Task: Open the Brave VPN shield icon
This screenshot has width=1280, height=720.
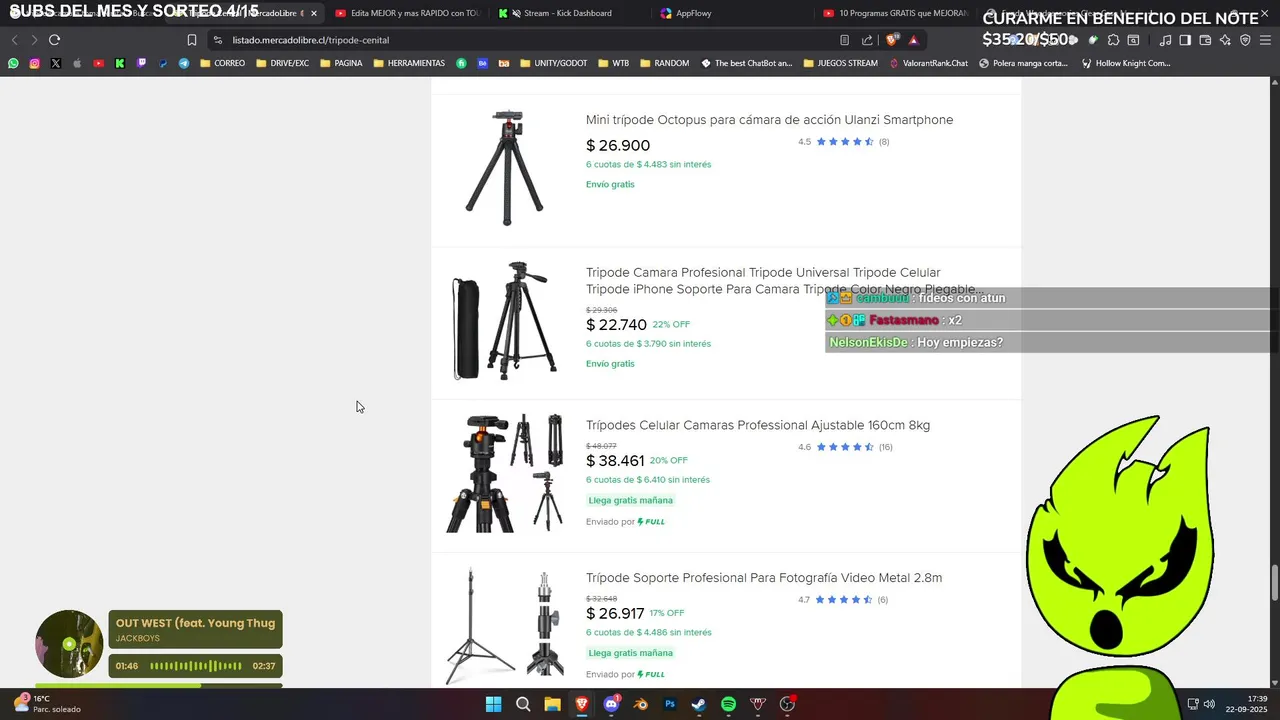Action: 1245,40
